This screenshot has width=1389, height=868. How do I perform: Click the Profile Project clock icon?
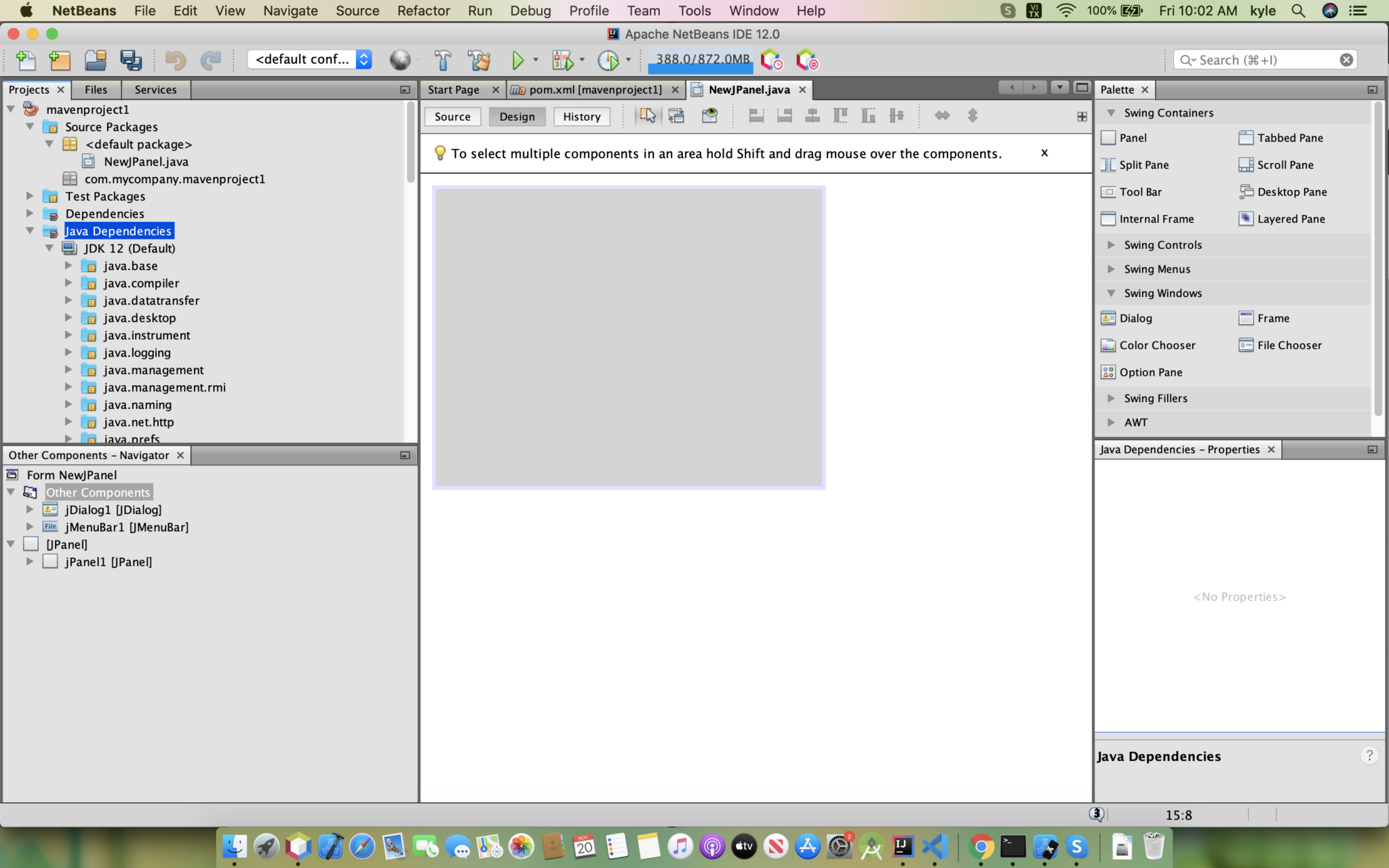point(608,60)
